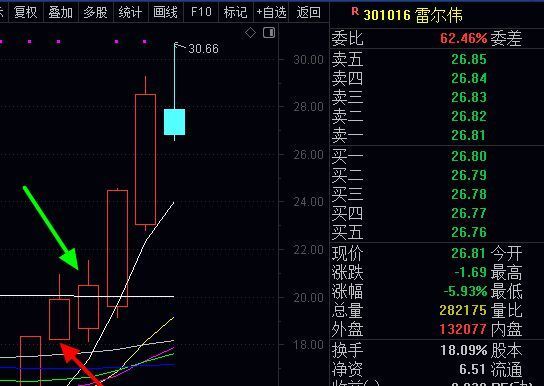The width and height of the screenshot is (544, 386).
Task: Click the 总量 value 282175
Action: 463,310
